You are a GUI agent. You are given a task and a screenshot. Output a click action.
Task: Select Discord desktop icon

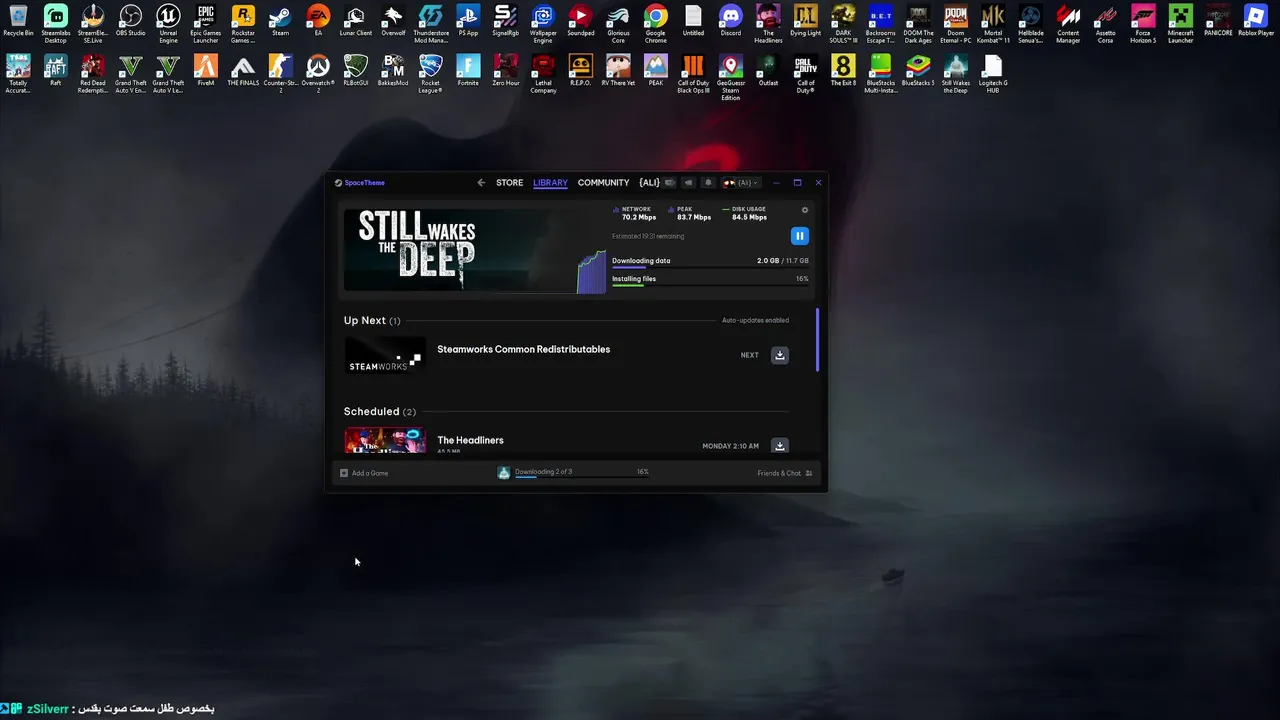[x=731, y=22]
